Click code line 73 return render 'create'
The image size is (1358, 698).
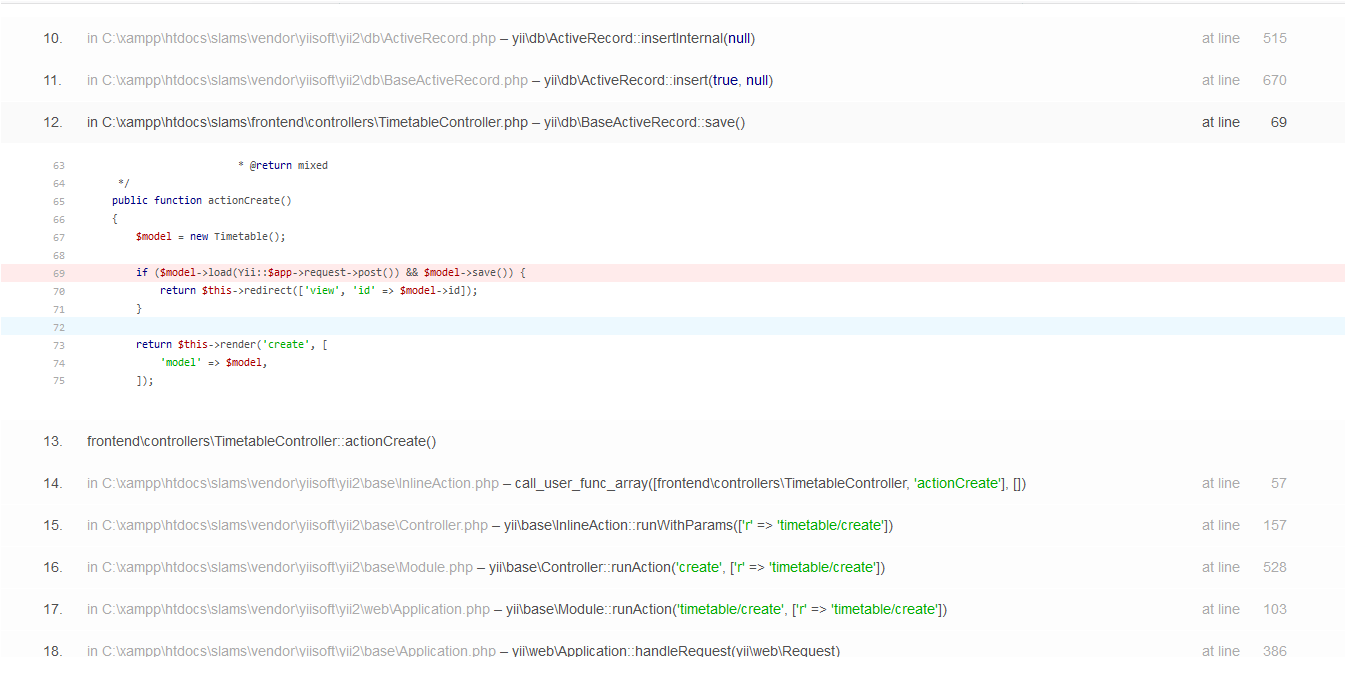point(232,344)
